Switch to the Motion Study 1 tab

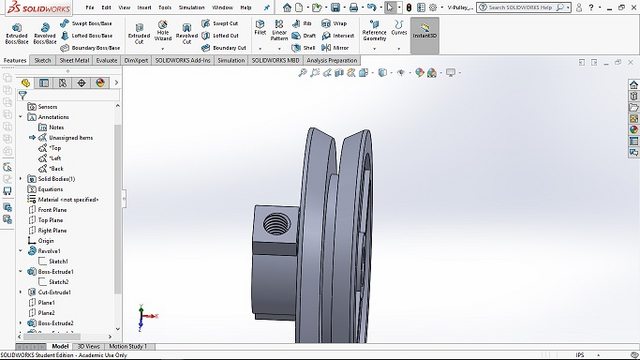pyautogui.click(x=128, y=347)
